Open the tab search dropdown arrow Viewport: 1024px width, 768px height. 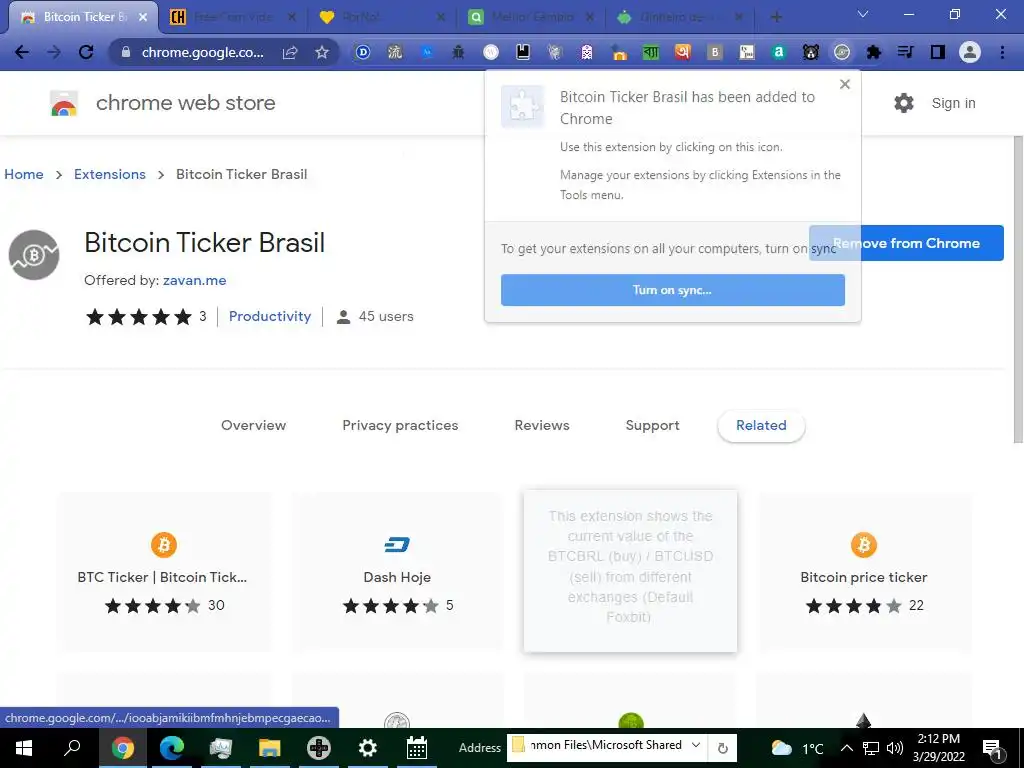[863, 14]
